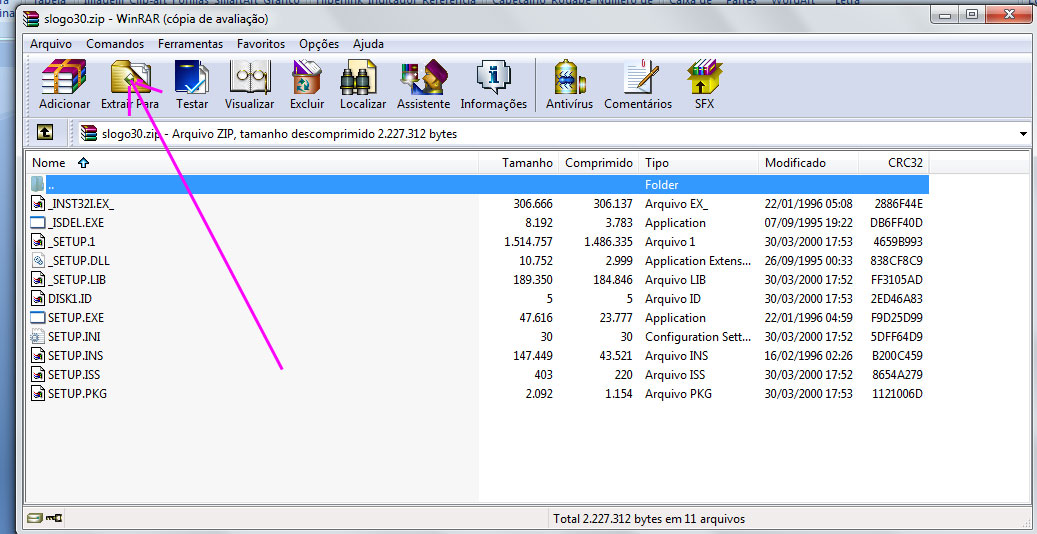Select the _SETUP.1 file name
This screenshot has height=534, width=1037.
click(71, 242)
